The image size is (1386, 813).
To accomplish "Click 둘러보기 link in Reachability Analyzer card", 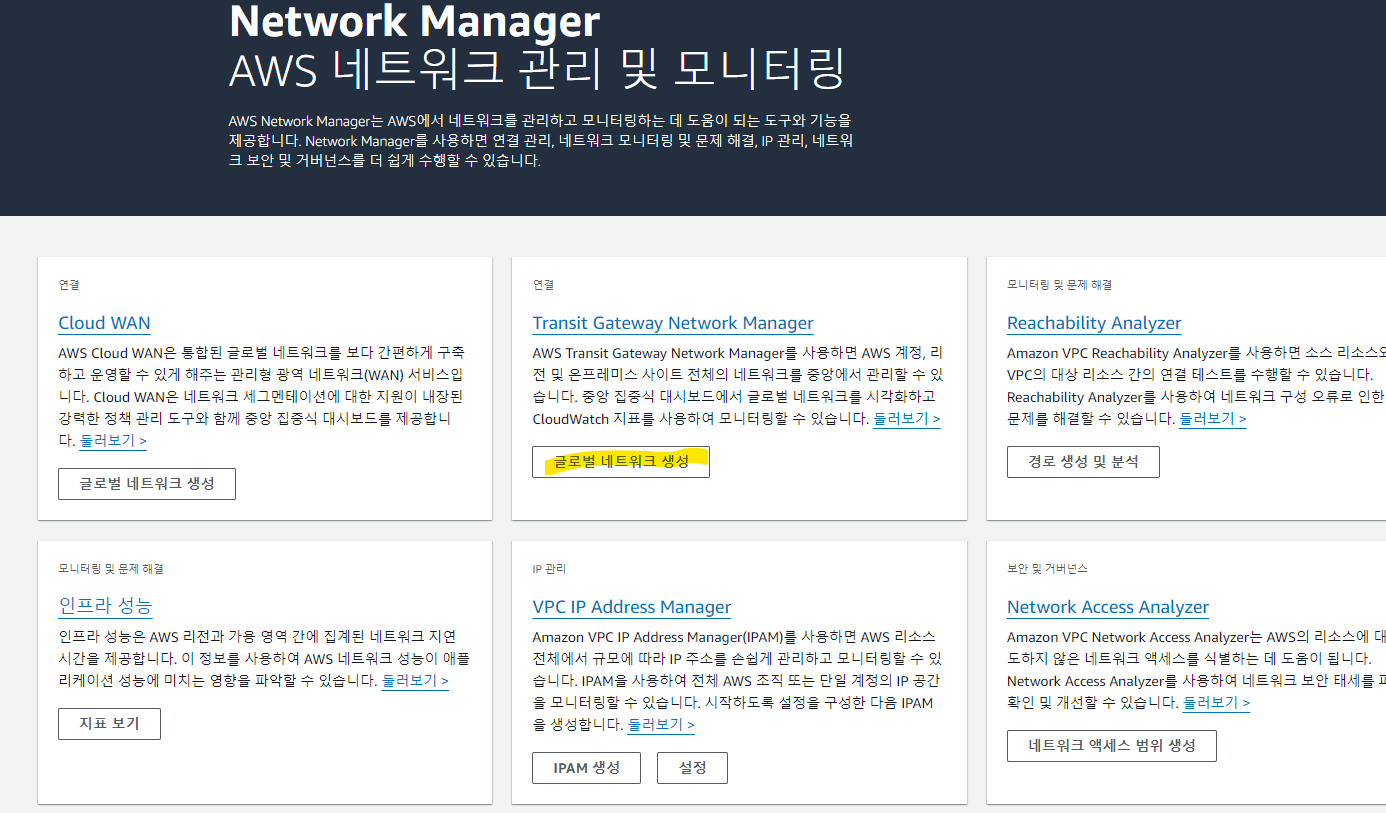I will [x=1212, y=418].
